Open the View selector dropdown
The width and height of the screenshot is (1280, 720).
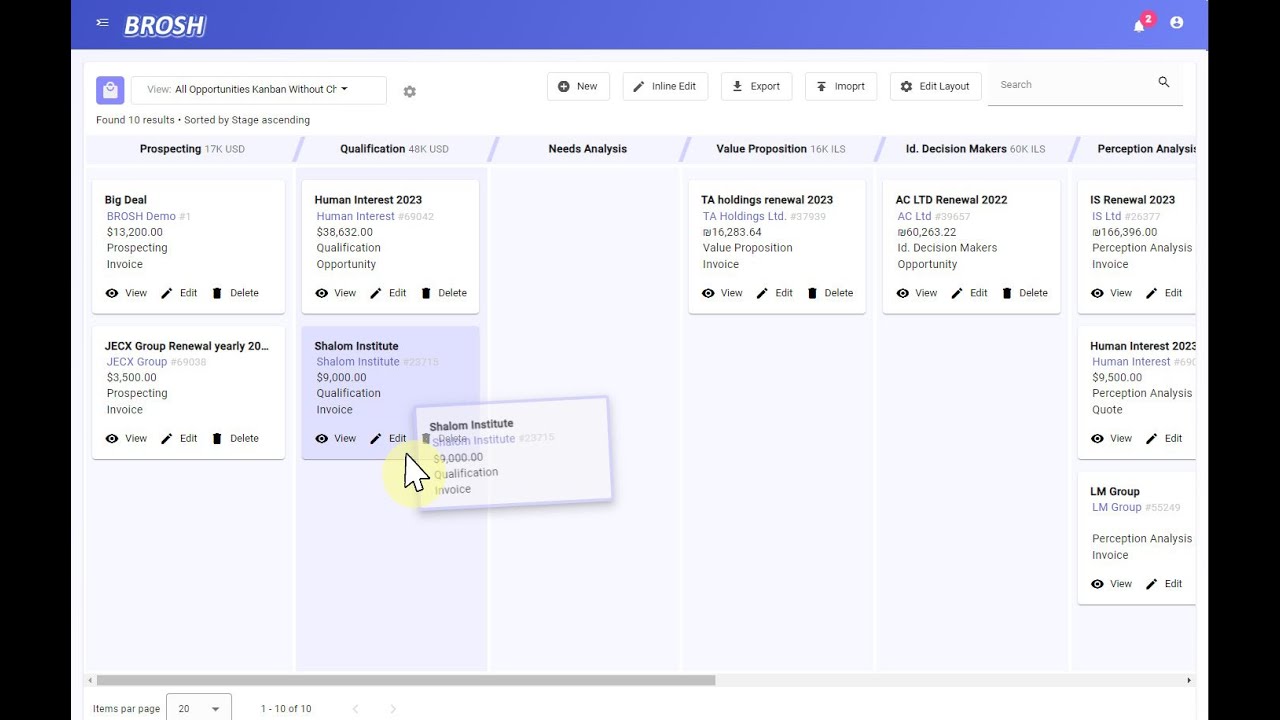(x=259, y=90)
